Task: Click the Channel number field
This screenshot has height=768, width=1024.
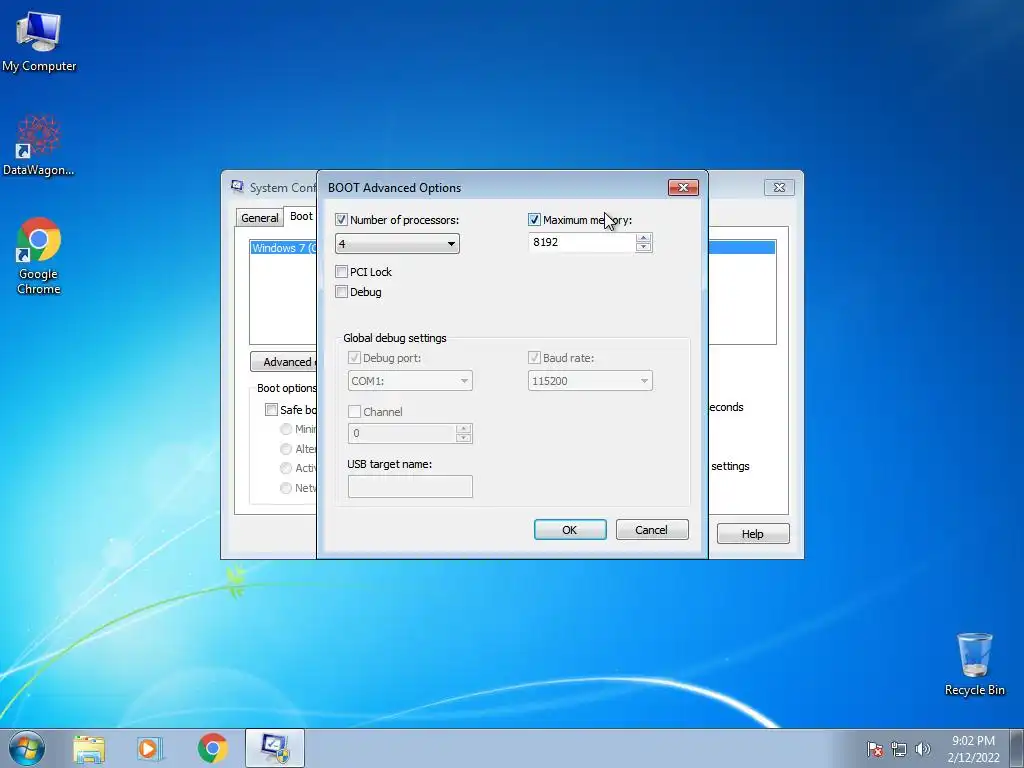Action: click(402, 433)
